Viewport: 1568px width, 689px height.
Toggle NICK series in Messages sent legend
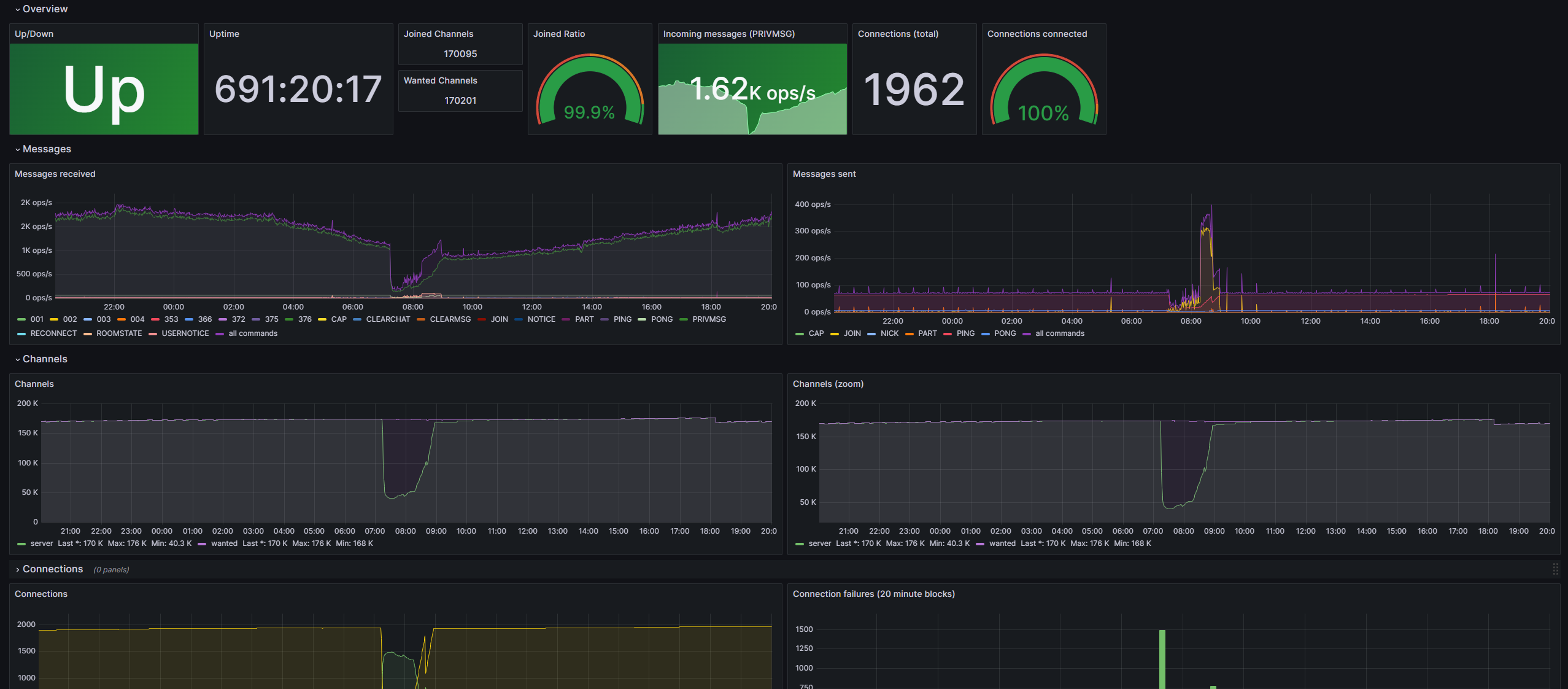click(889, 333)
